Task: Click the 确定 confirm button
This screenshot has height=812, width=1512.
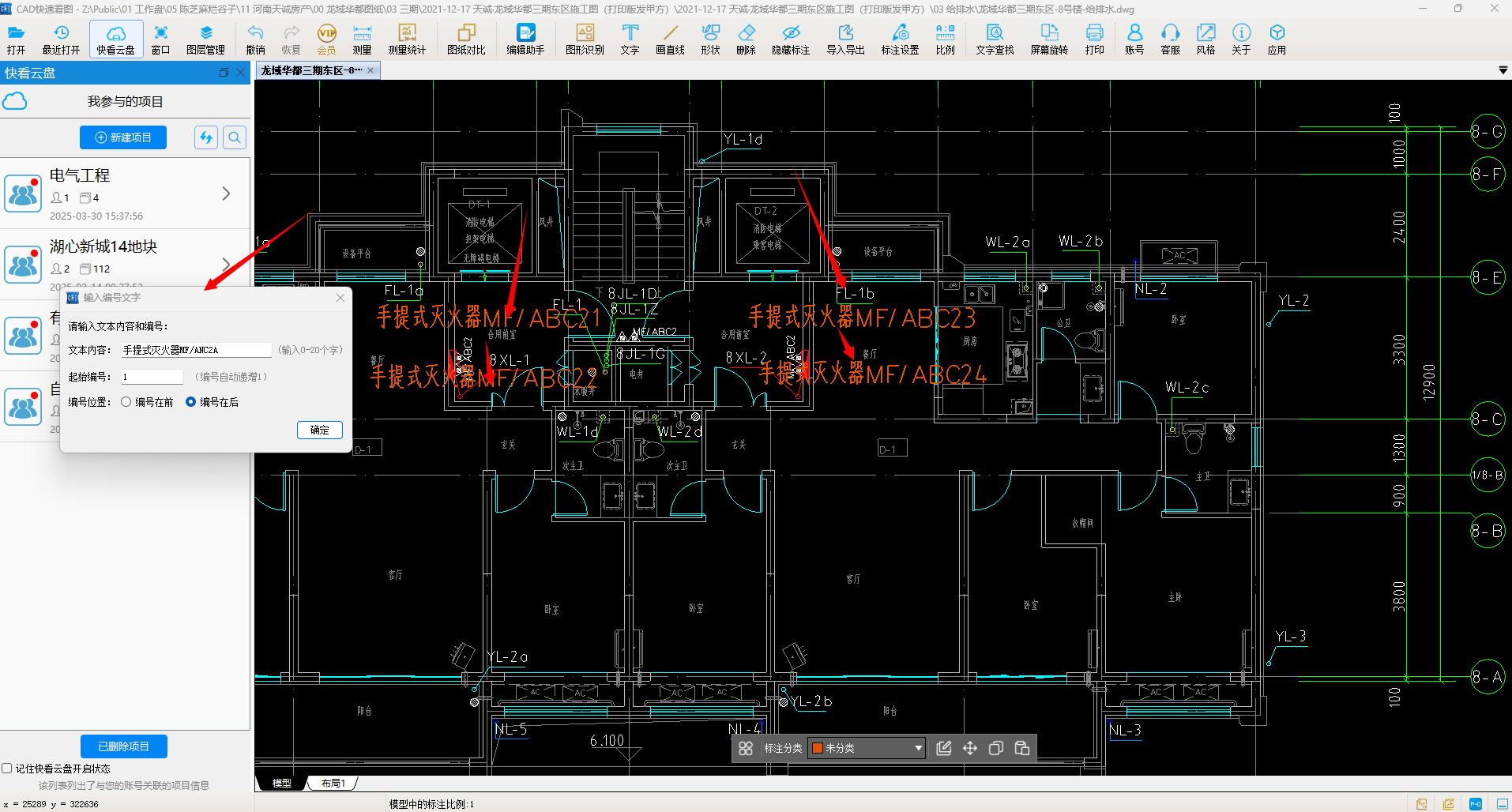Action: tap(319, 430)
